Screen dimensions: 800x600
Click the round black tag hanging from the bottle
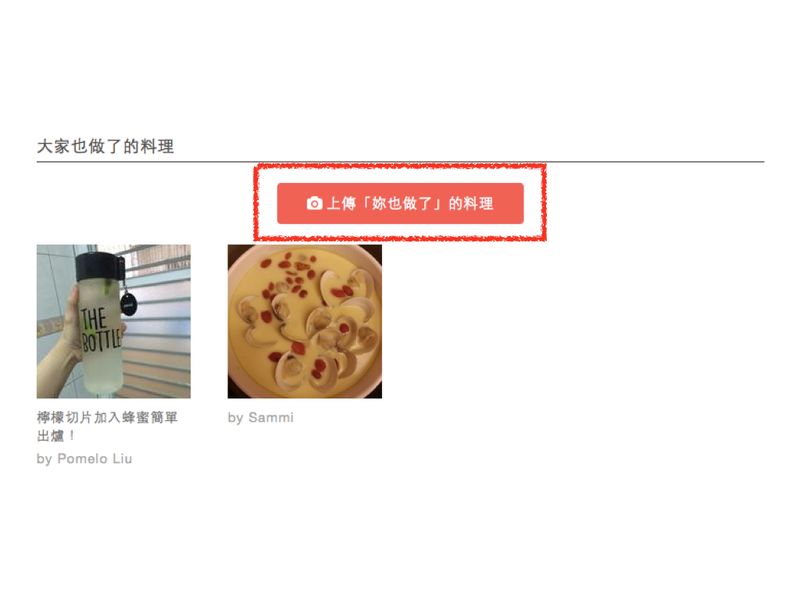(x=129, y=305)
